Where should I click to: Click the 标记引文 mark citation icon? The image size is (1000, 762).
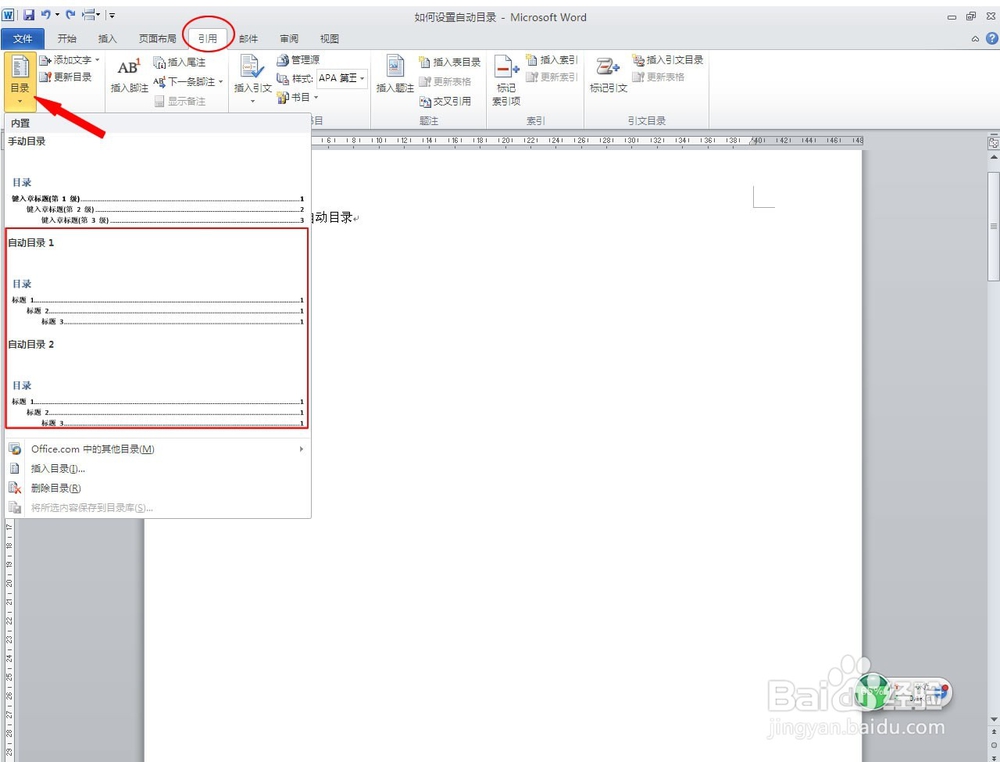click(608, 67)
